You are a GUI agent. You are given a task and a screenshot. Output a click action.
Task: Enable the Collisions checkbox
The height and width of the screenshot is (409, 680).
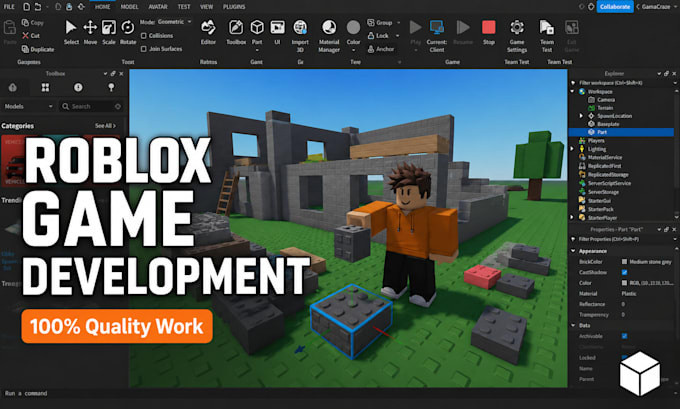pyautogui.click(x=144, y=36)
